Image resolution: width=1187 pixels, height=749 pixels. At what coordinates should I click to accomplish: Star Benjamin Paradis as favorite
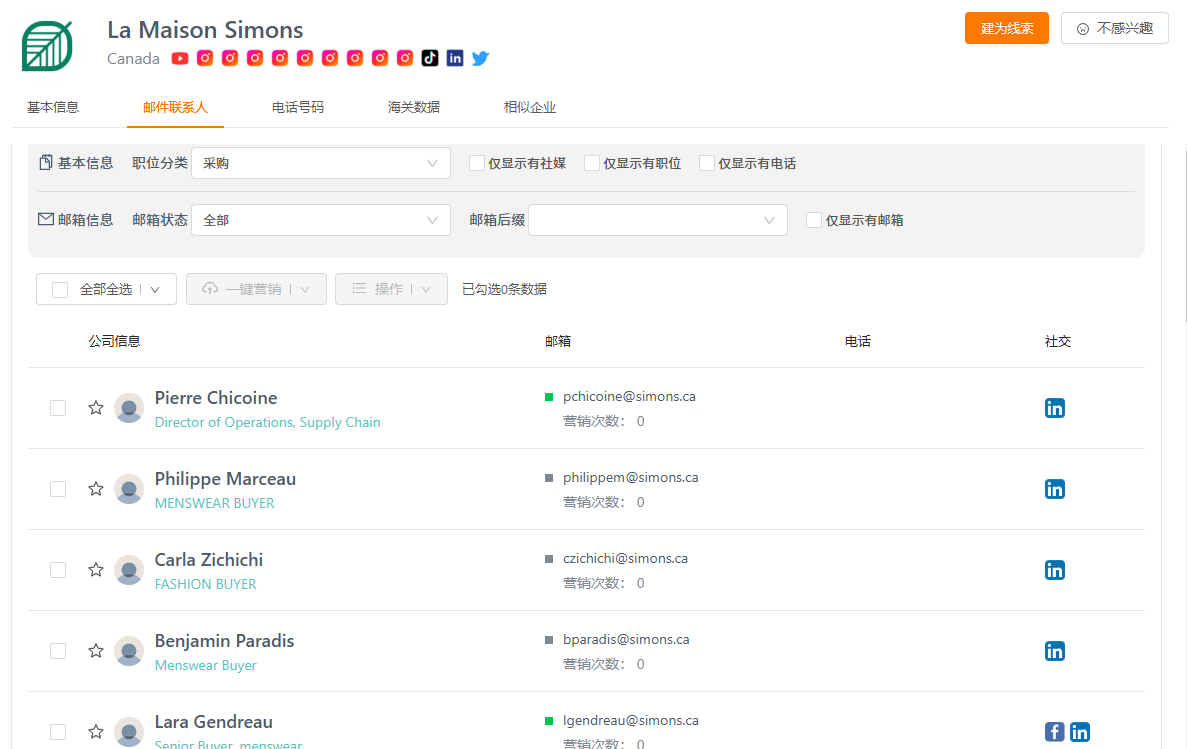[95, 651]
